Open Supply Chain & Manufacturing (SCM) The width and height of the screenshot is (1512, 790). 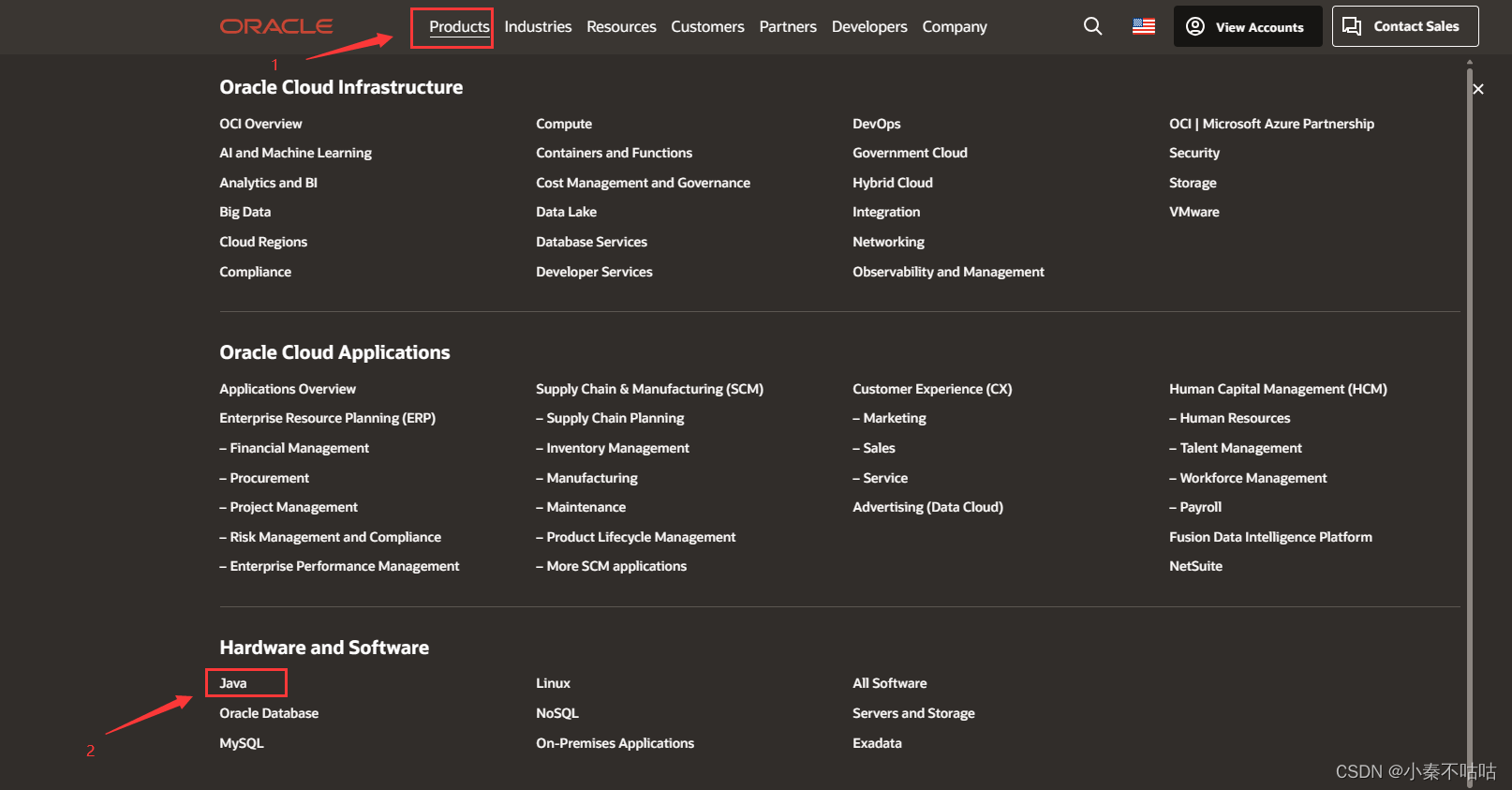point(649,389)
